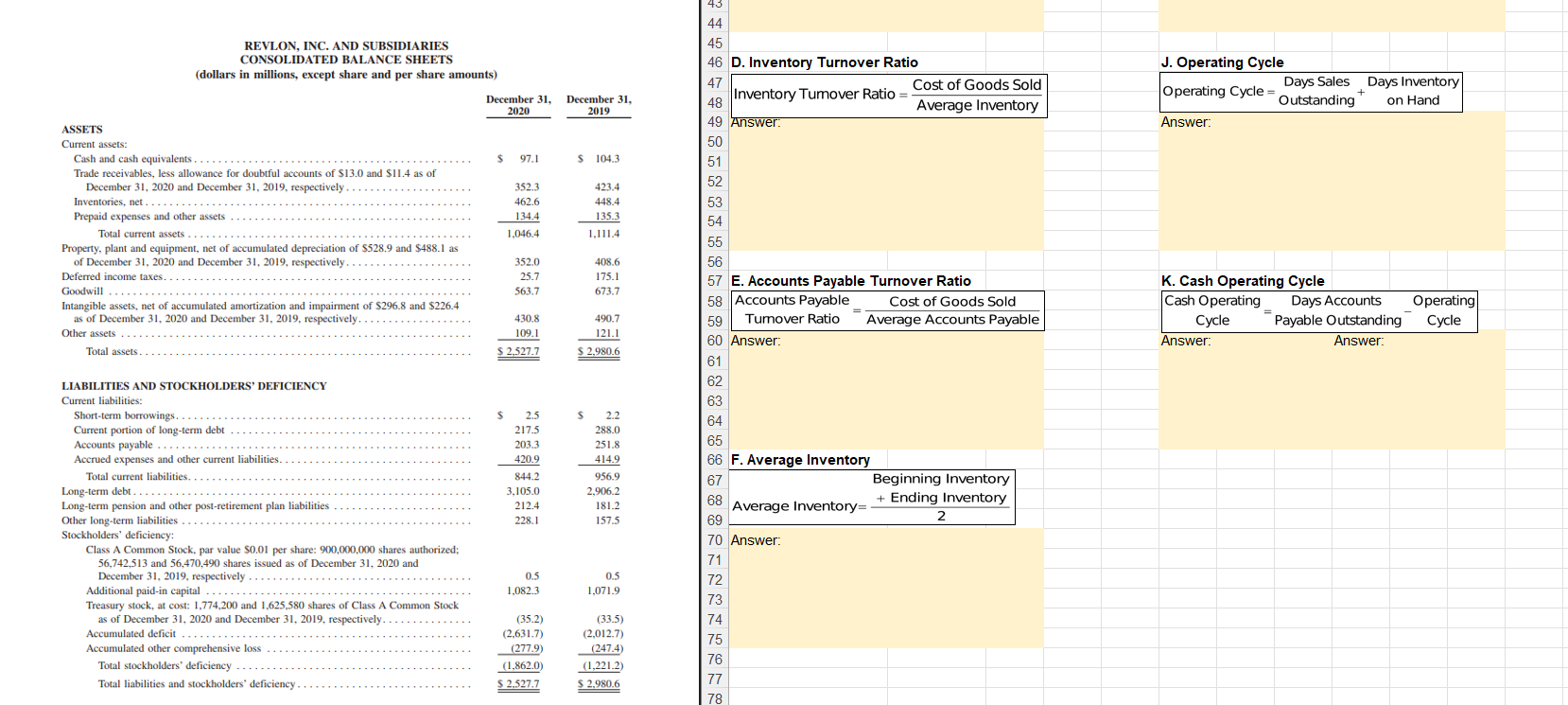This screenshot has height=705, width=1568.
Task: Click the 2019 cash value "104.3"
Action: (x=607, y=159)
